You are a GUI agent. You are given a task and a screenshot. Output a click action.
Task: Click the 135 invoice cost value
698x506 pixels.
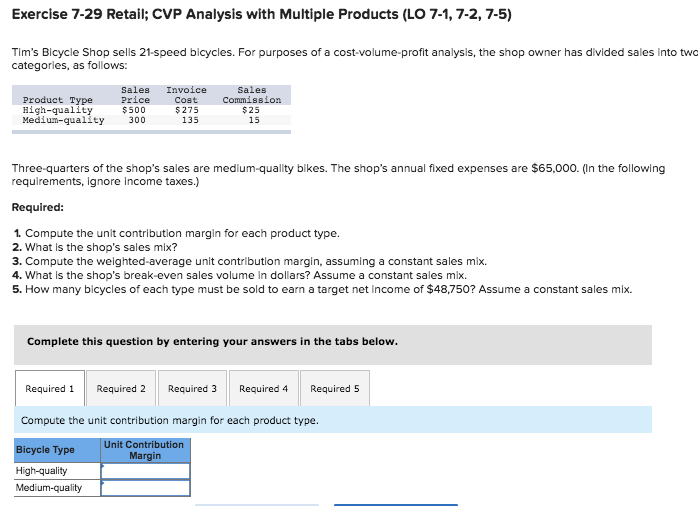click(190, 120)
